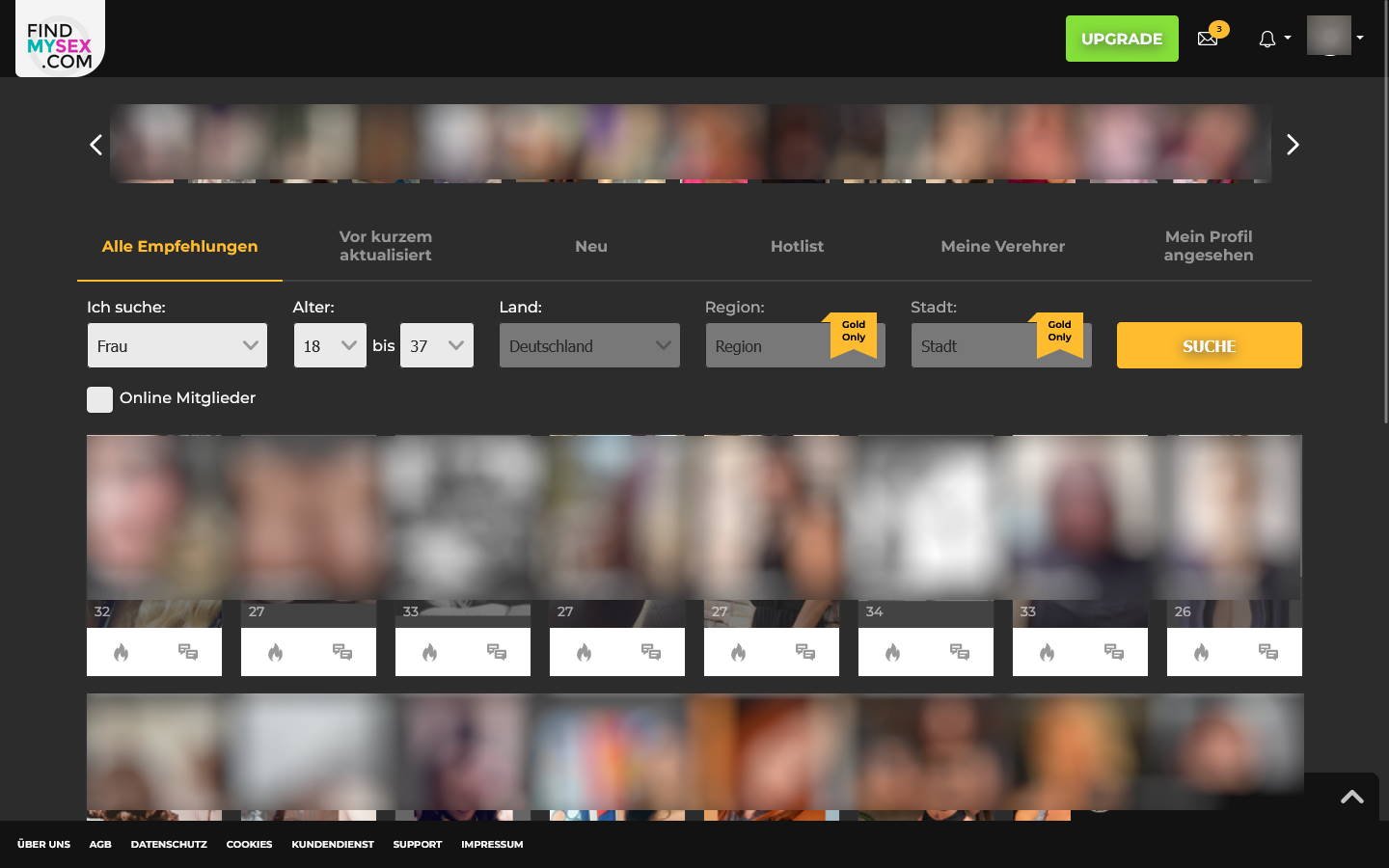Click flame icon on third profile aged 33

(x=429, y=653)
